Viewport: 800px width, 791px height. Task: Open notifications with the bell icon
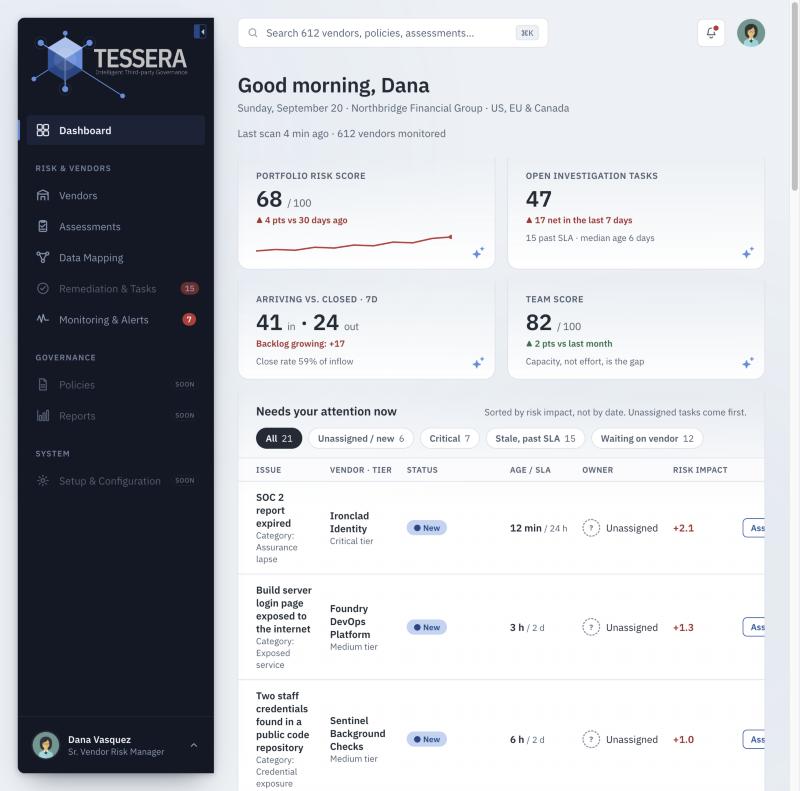711,33
